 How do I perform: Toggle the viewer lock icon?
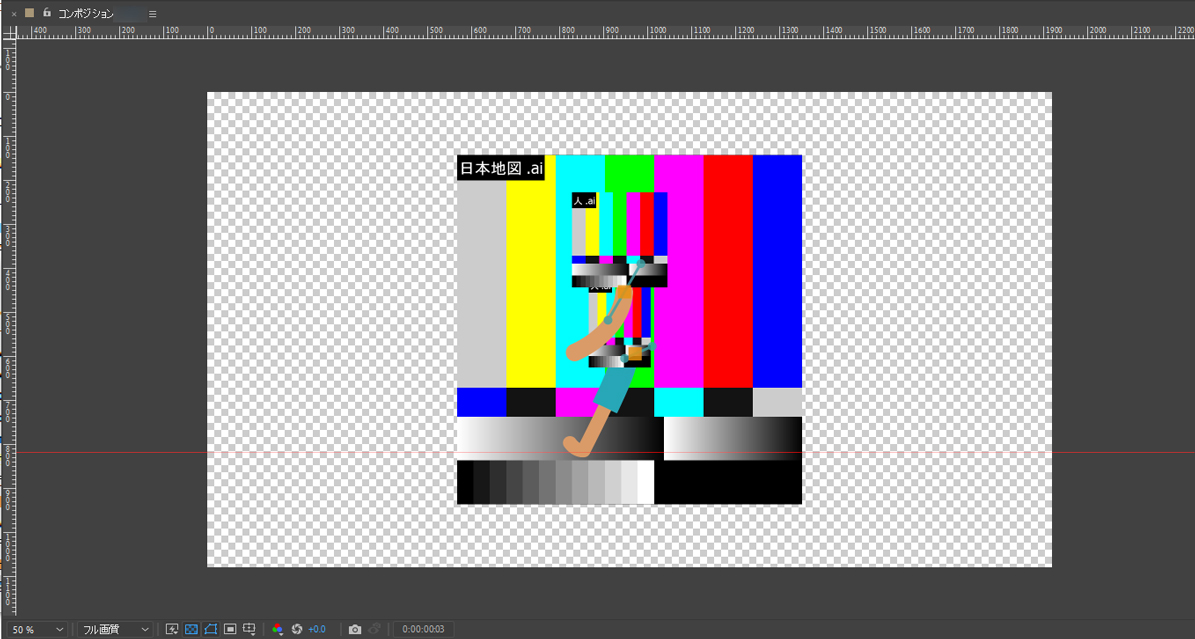point(46,13)
